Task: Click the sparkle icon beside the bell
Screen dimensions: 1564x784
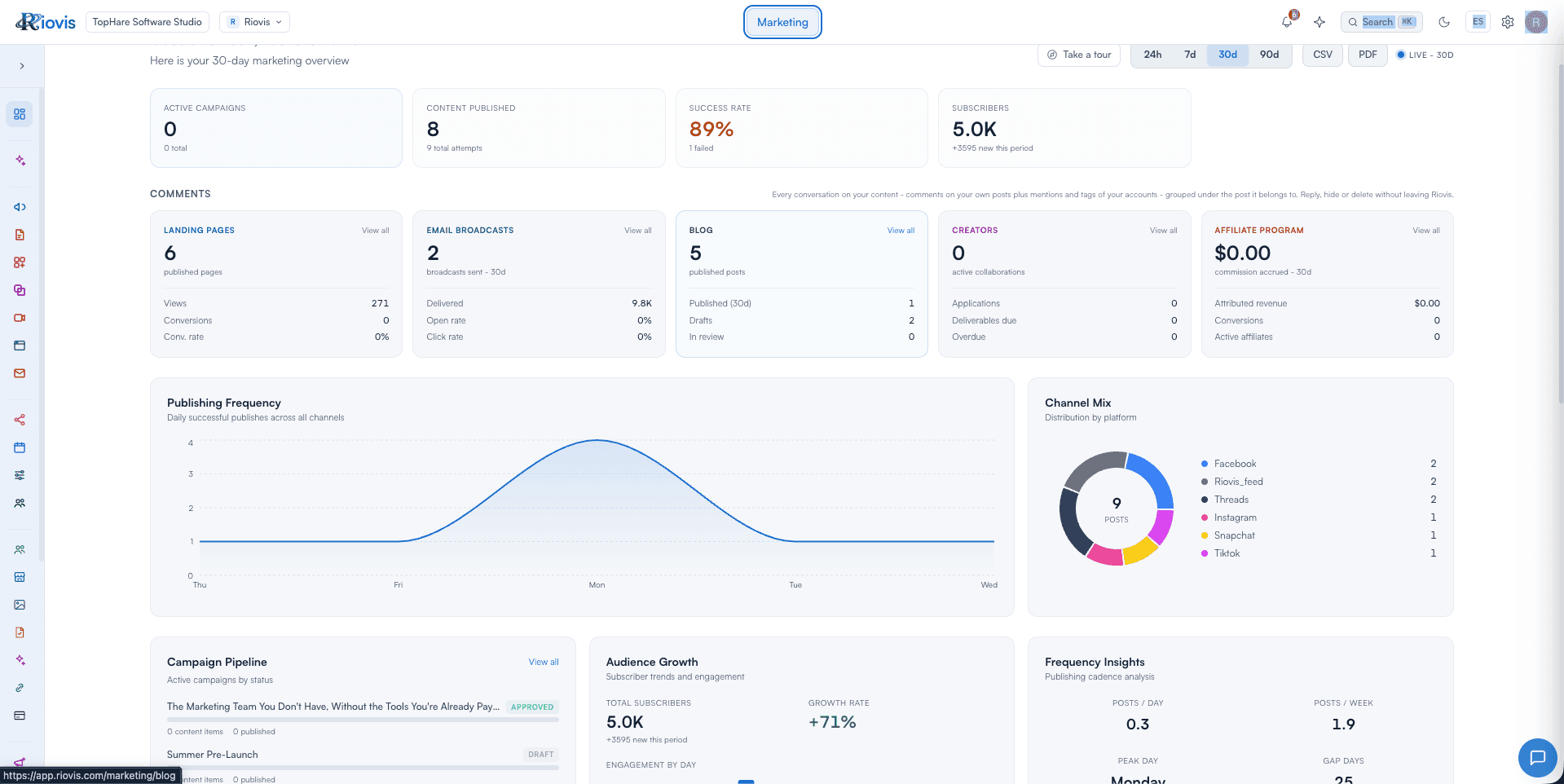Action: click(1319, 22)
